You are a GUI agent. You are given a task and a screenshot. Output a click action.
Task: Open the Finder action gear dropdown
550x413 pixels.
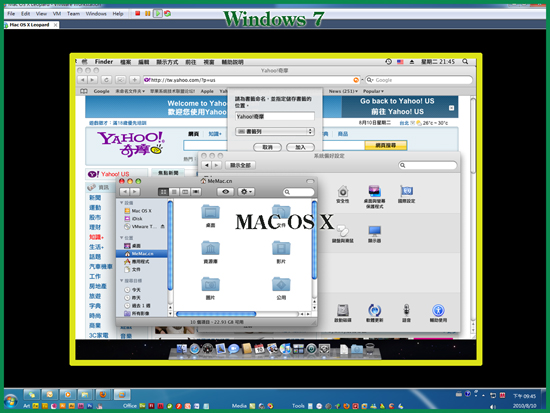click(246, 192)
